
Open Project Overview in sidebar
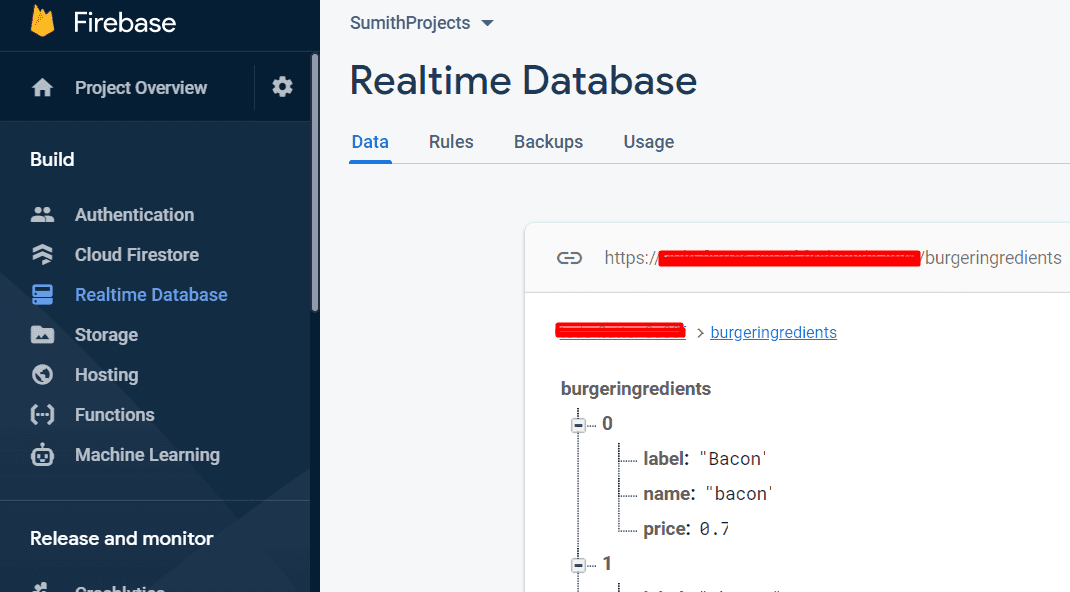pyautogui.click(x=141, y=88)
